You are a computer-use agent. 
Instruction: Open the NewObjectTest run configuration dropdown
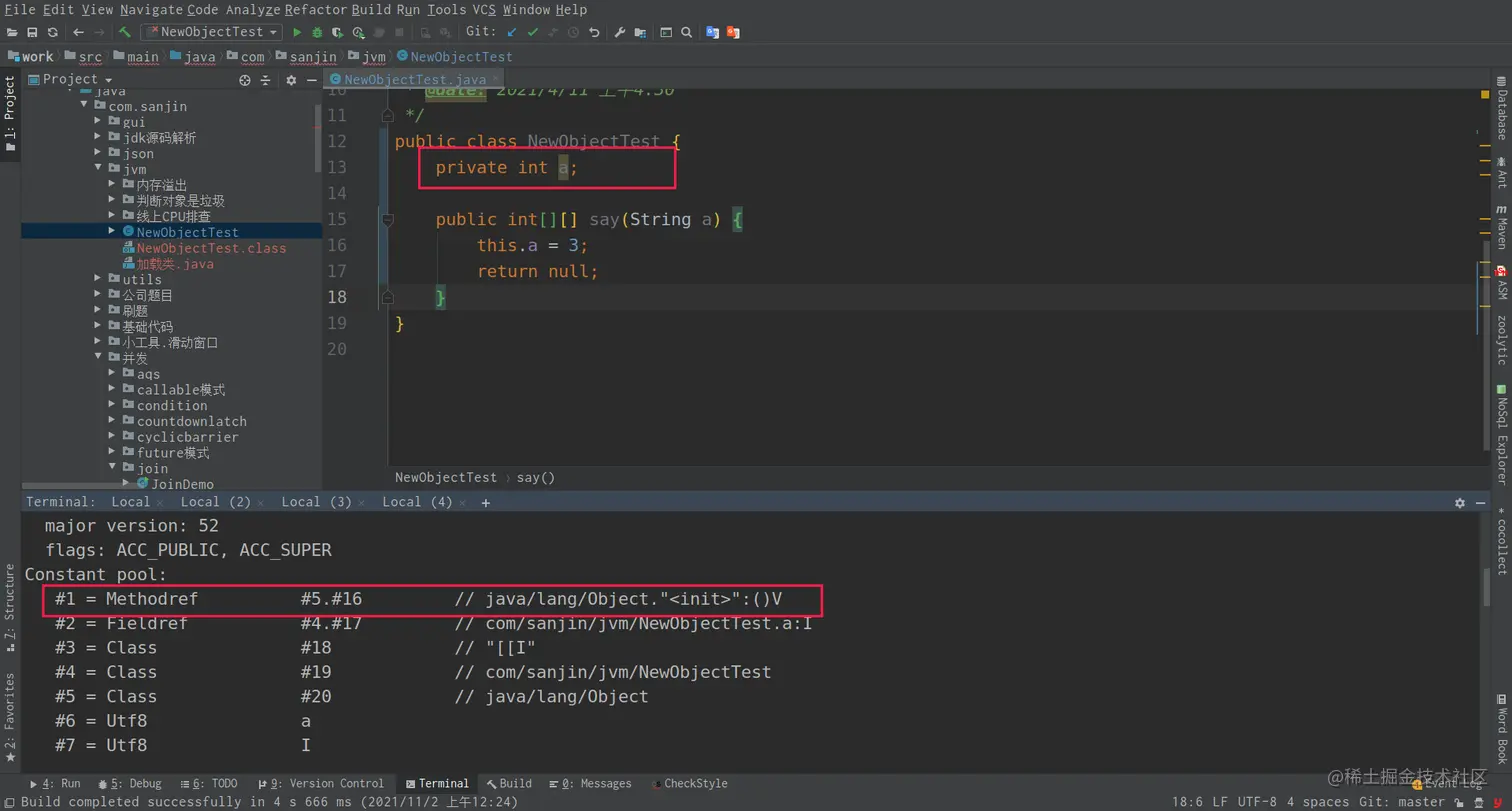(x=211, y=32)
